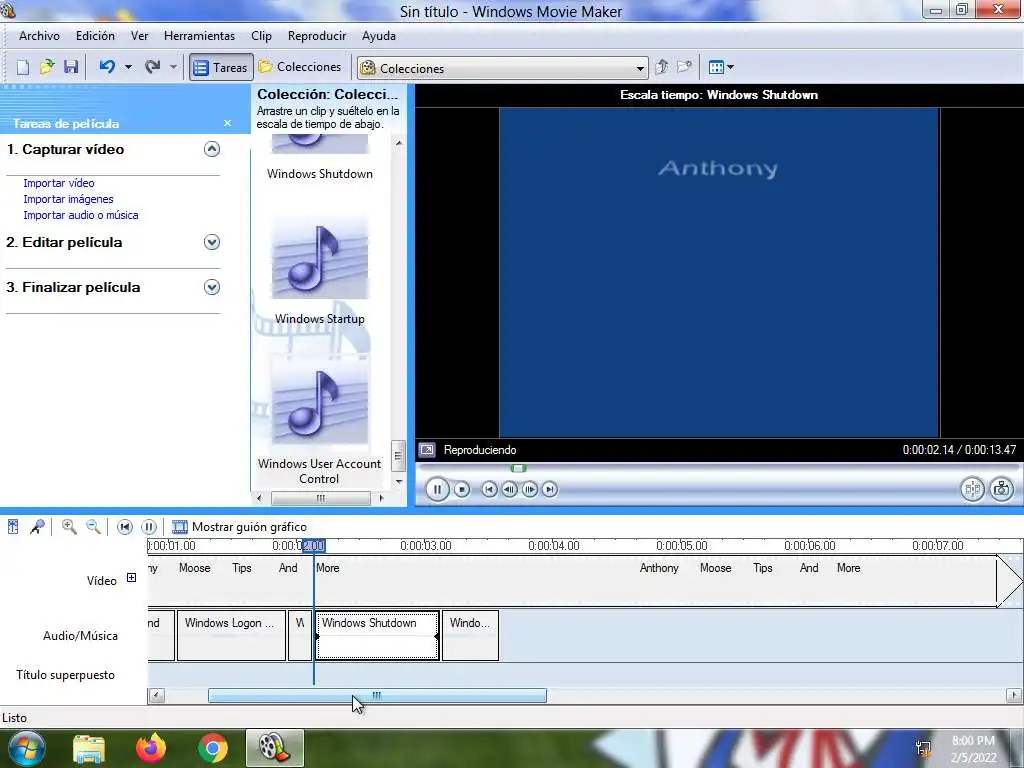1024x768 pixels.
Task: Open the Herramientas menu
Action: [x=199, y=36]
